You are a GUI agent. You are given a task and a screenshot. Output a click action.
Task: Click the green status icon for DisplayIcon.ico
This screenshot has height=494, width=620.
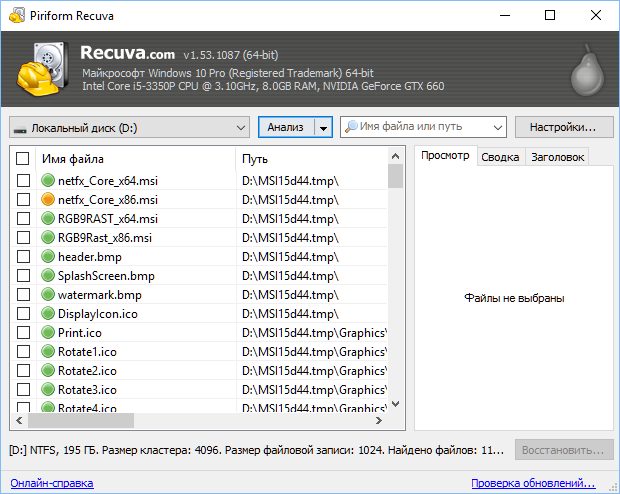(x=48, y=313)
